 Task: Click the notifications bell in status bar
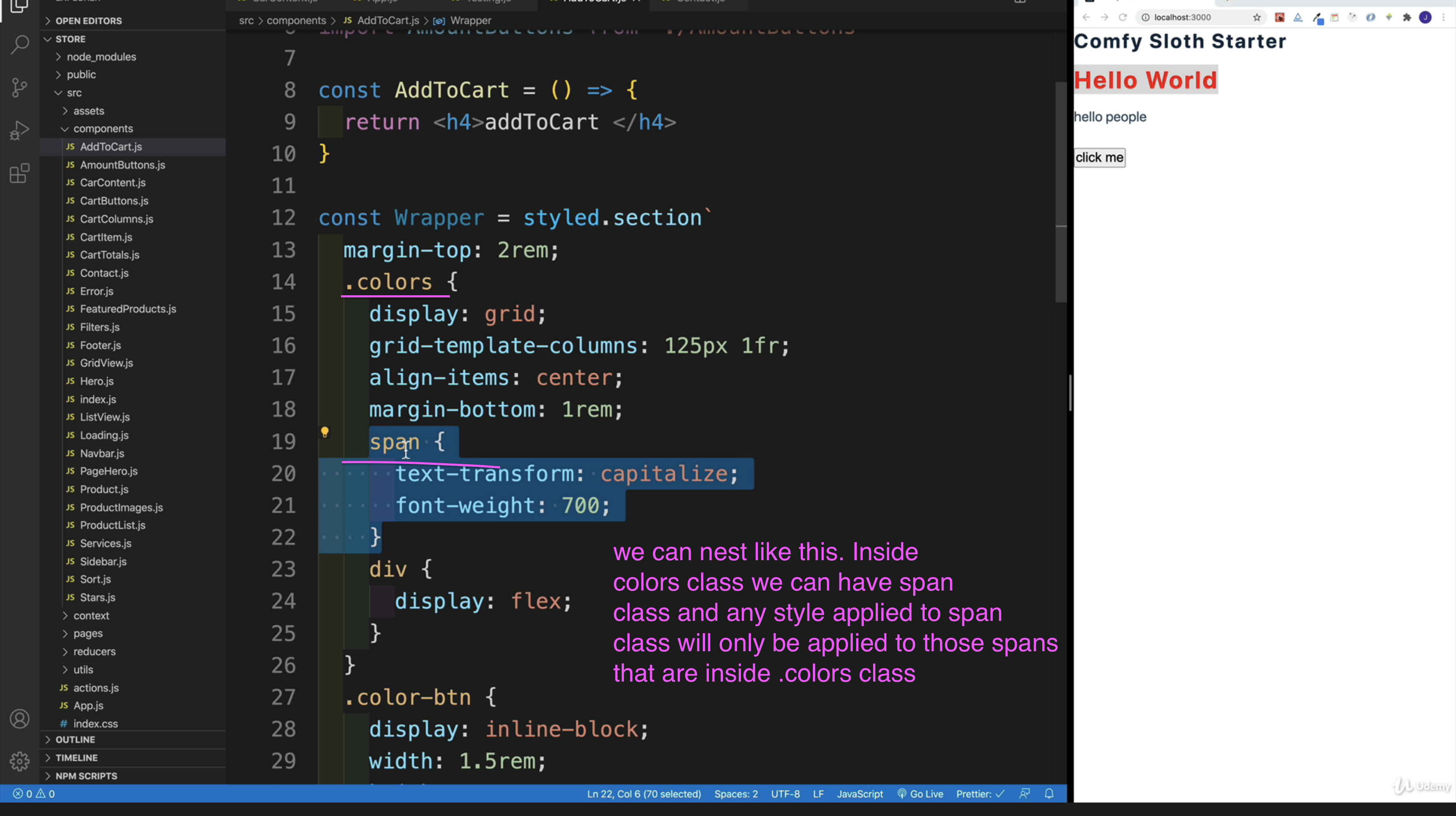[1049, 793]
